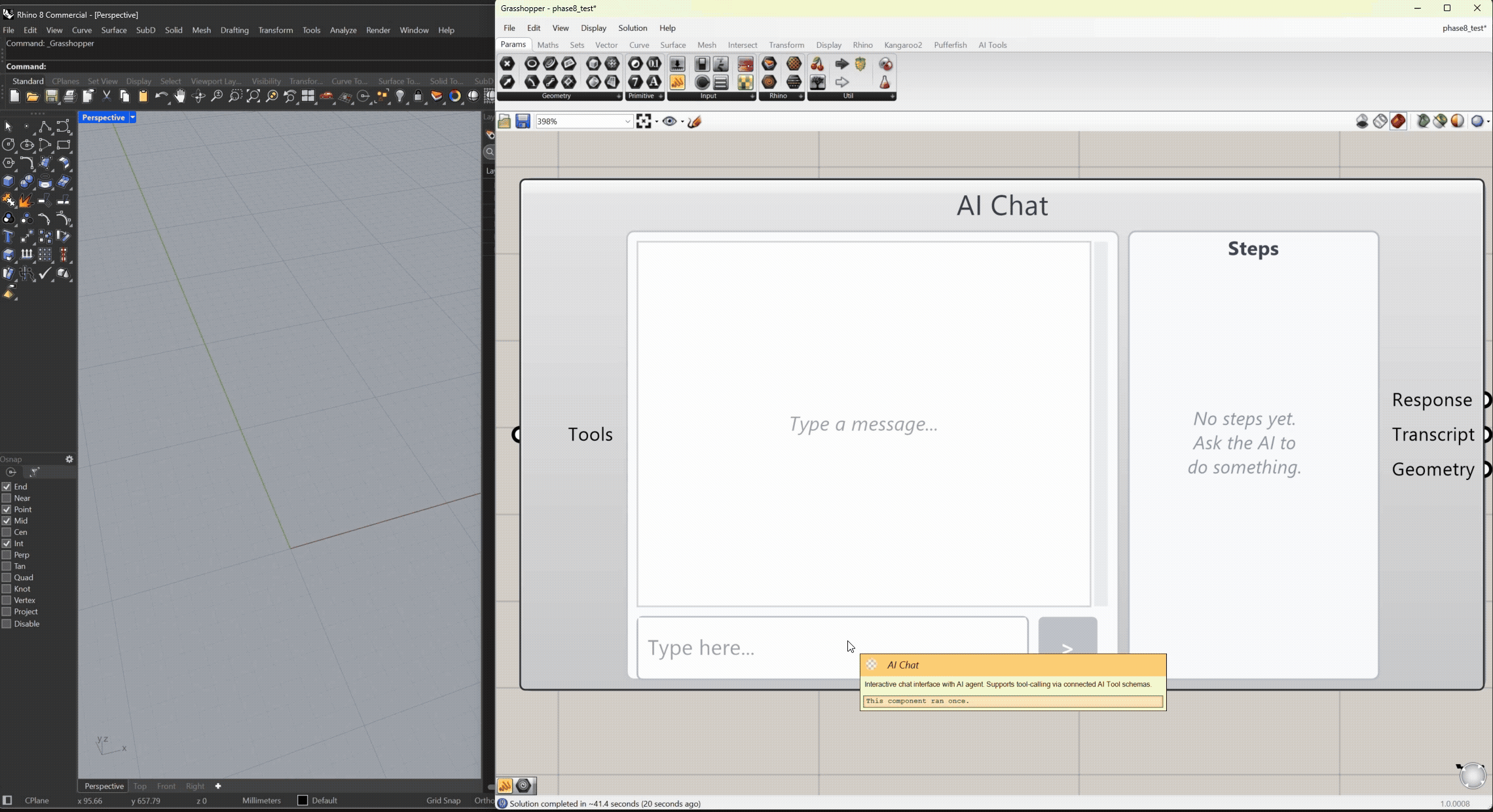Click Rhino's Open file toolbar icon
Image resolution: width=1493 pixels, height=812 pixels.
coord(33,97)
